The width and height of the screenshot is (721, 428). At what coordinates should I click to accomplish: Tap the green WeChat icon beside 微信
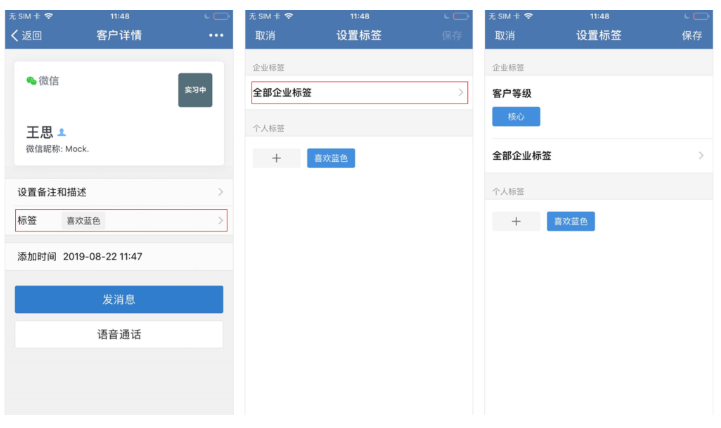pos(32,81)
